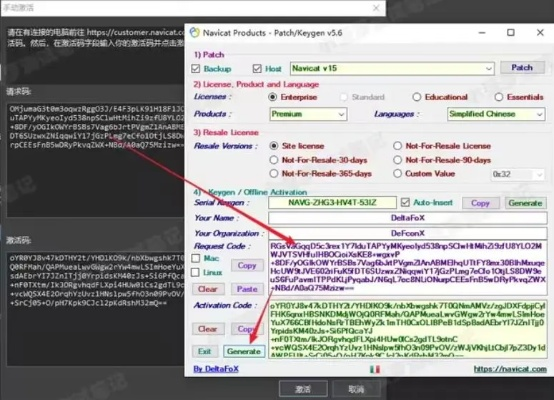Close the manual activation dialog

click(376, 8)
